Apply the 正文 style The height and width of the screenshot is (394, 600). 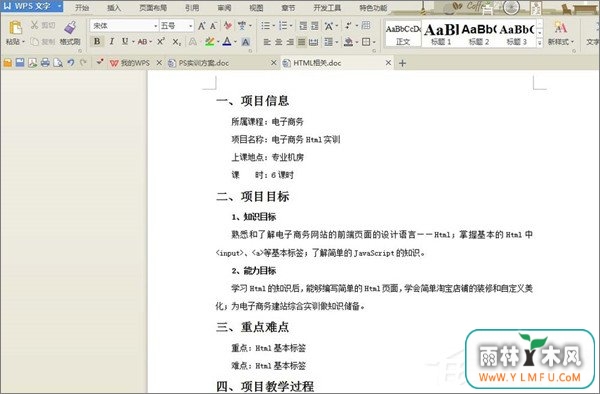(x=403, y=34)
